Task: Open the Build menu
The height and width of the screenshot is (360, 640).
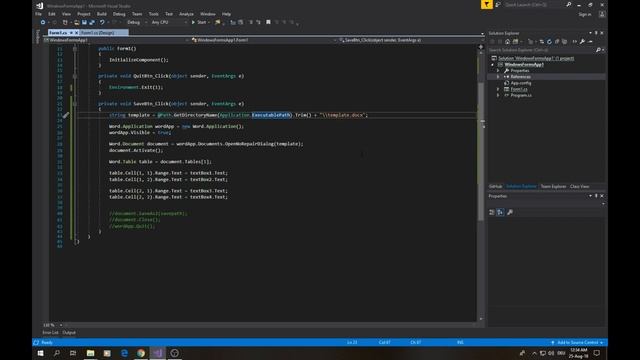Action: tap(102, 14)
